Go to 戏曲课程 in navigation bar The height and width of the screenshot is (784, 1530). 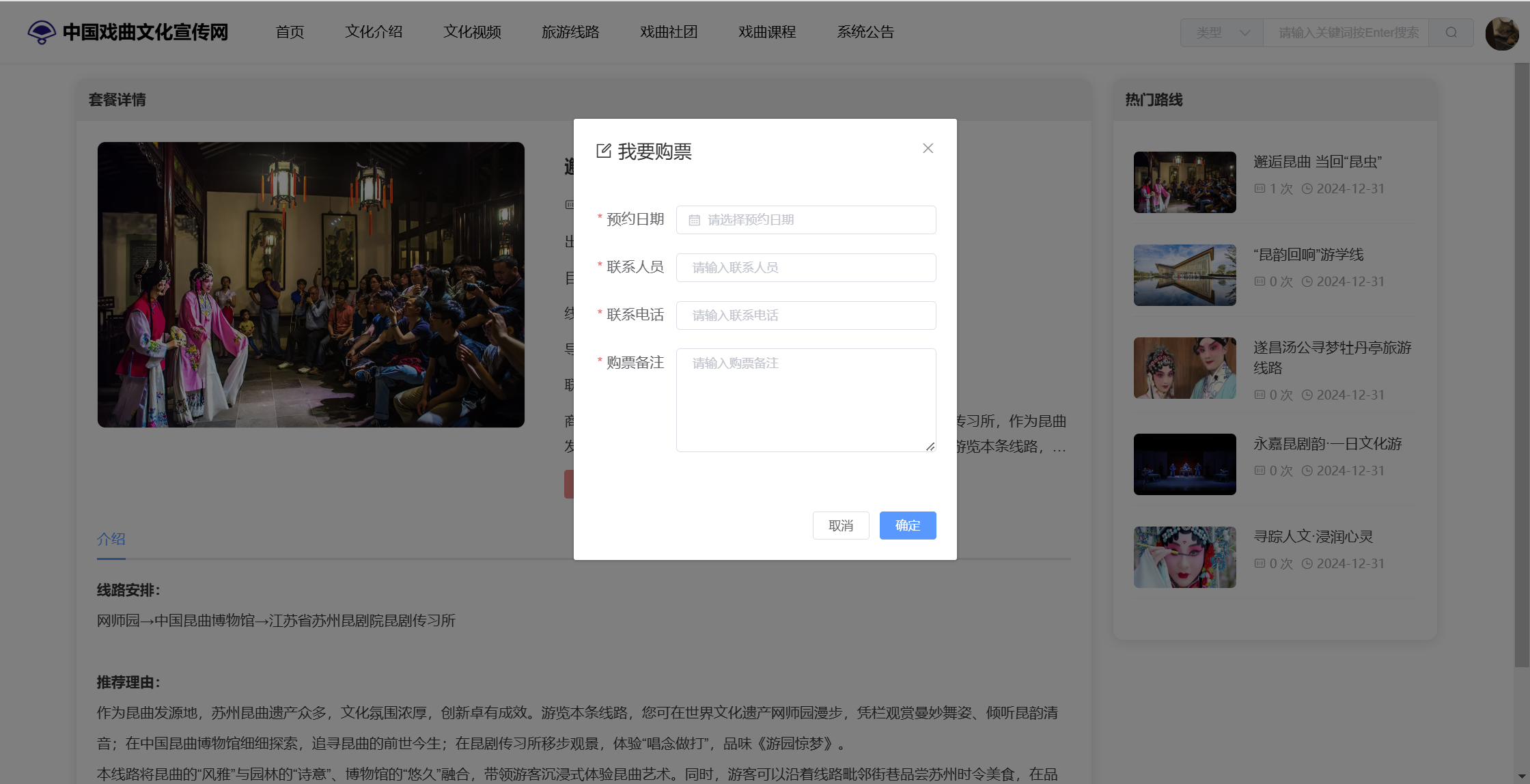[767, 32]
